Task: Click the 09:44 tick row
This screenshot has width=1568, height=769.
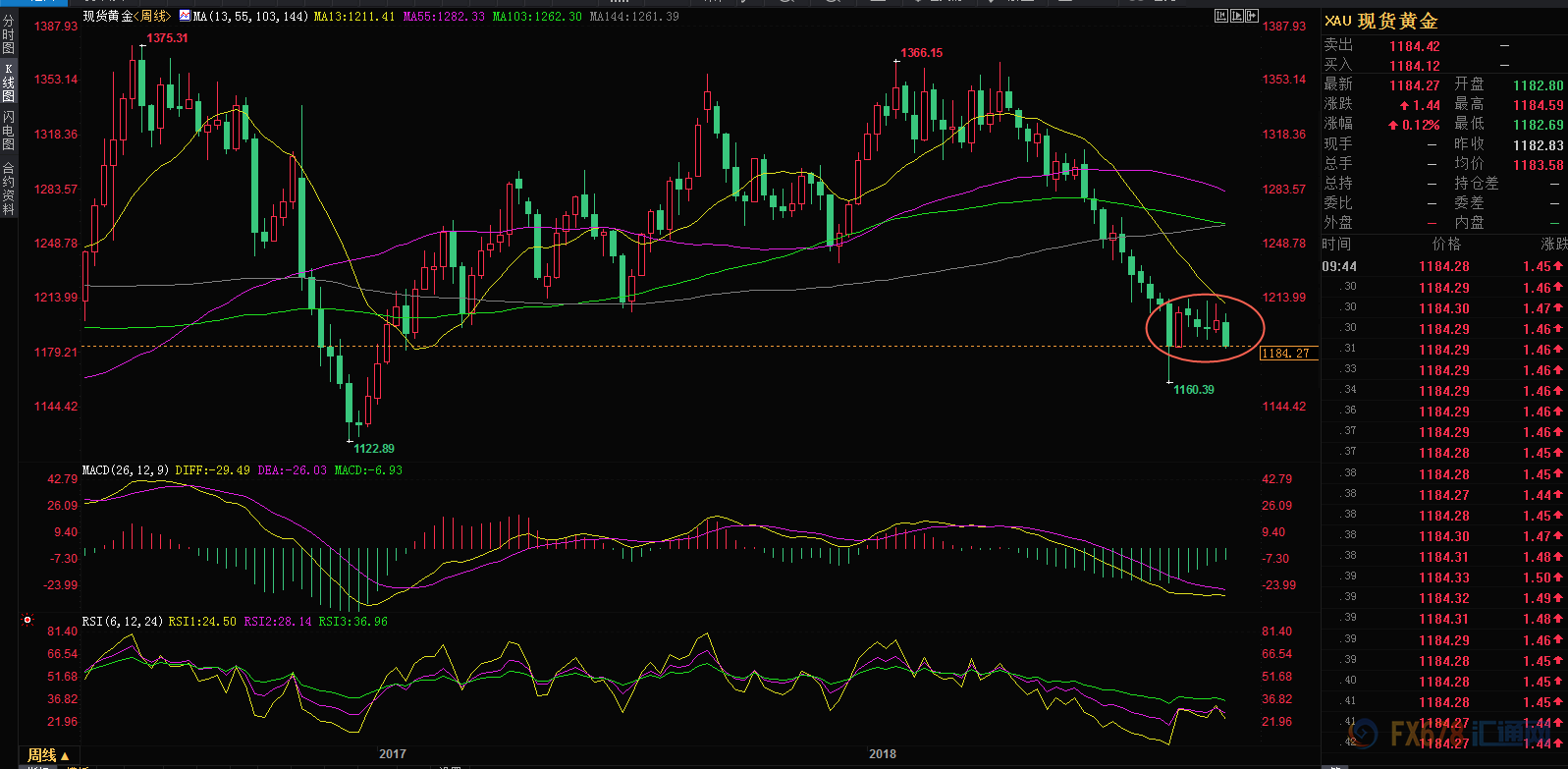Action: pyautogui.click(x=1444, y=266)
